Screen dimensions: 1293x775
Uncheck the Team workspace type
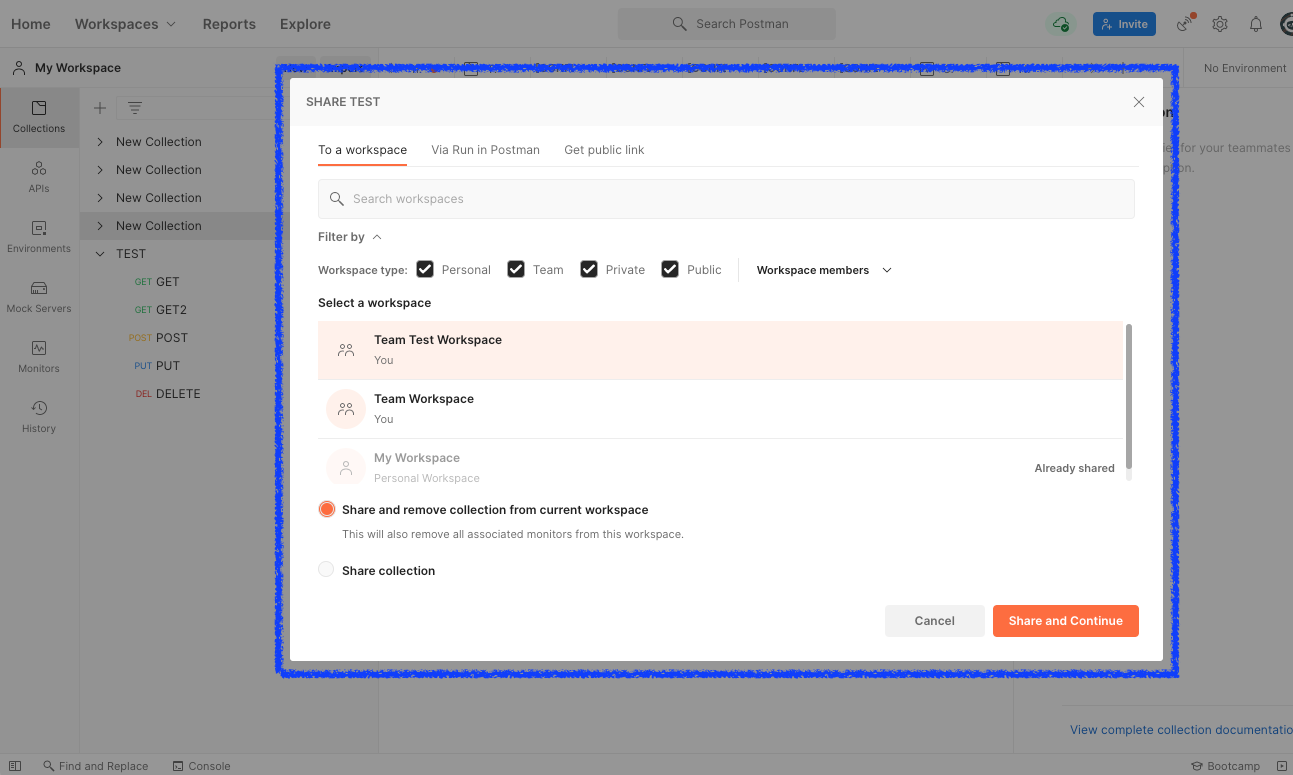pyautogui.click(x=516, y=269)
